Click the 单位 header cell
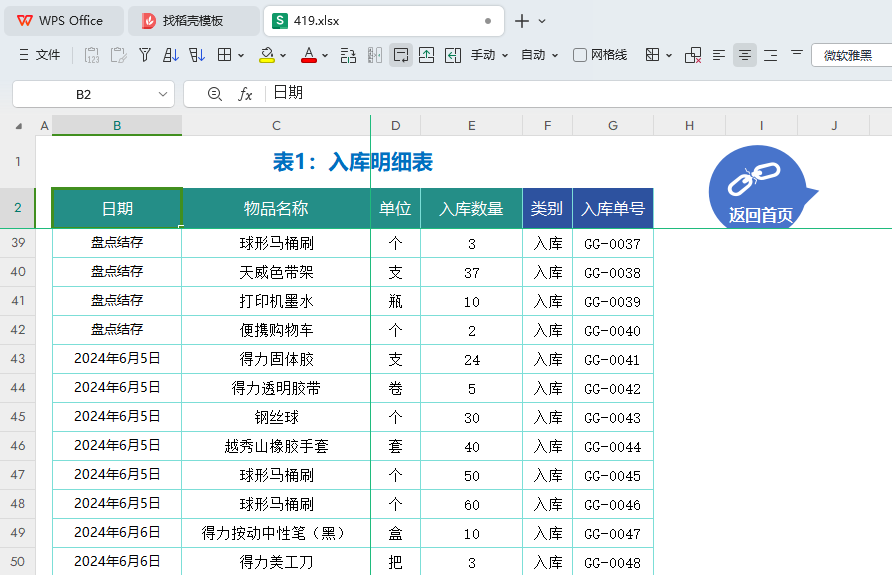Screen dimensions: 892x575 pyautogui.click(x=395, y=208)
